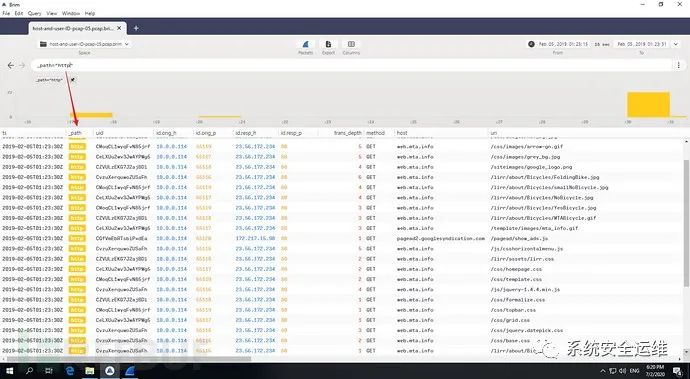The height and width of the screenshot is (379, 690).
Task: Select the /pagead/show_ads.js uri cell
Action: (519, 238)
